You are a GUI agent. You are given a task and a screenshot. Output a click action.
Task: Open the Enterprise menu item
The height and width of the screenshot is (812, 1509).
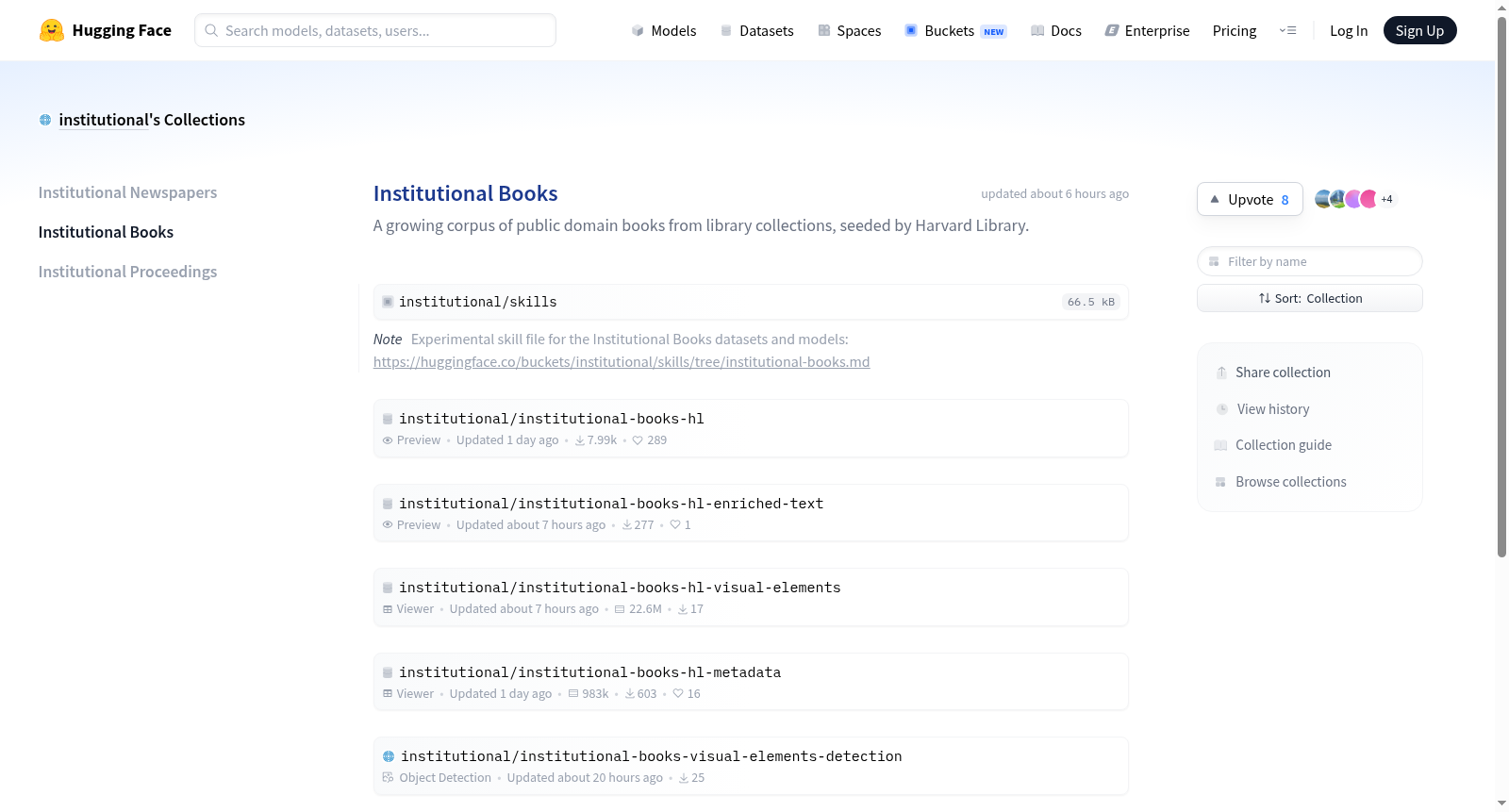(1147, 30)
